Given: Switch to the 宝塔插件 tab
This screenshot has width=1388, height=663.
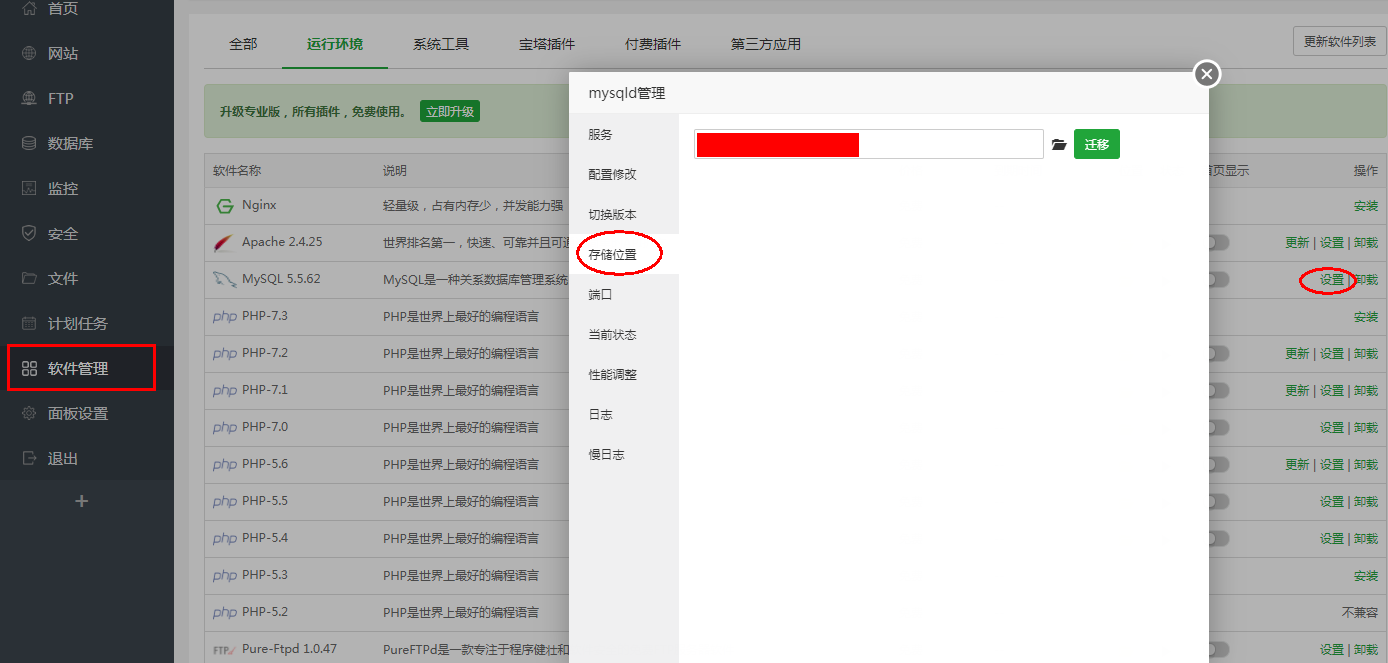Looking at the screenshot, I should pyautogui.click(x=547, y=44).
